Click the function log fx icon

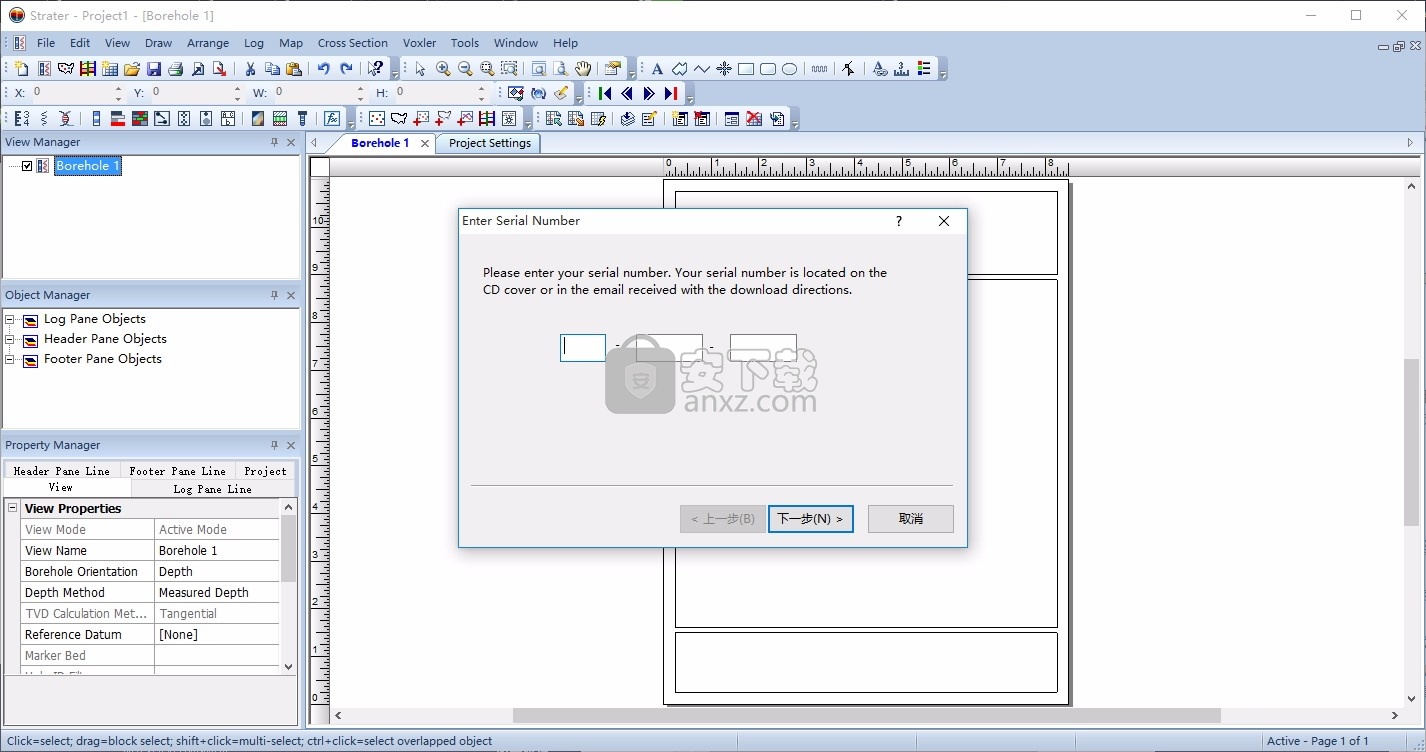[332, 118]
